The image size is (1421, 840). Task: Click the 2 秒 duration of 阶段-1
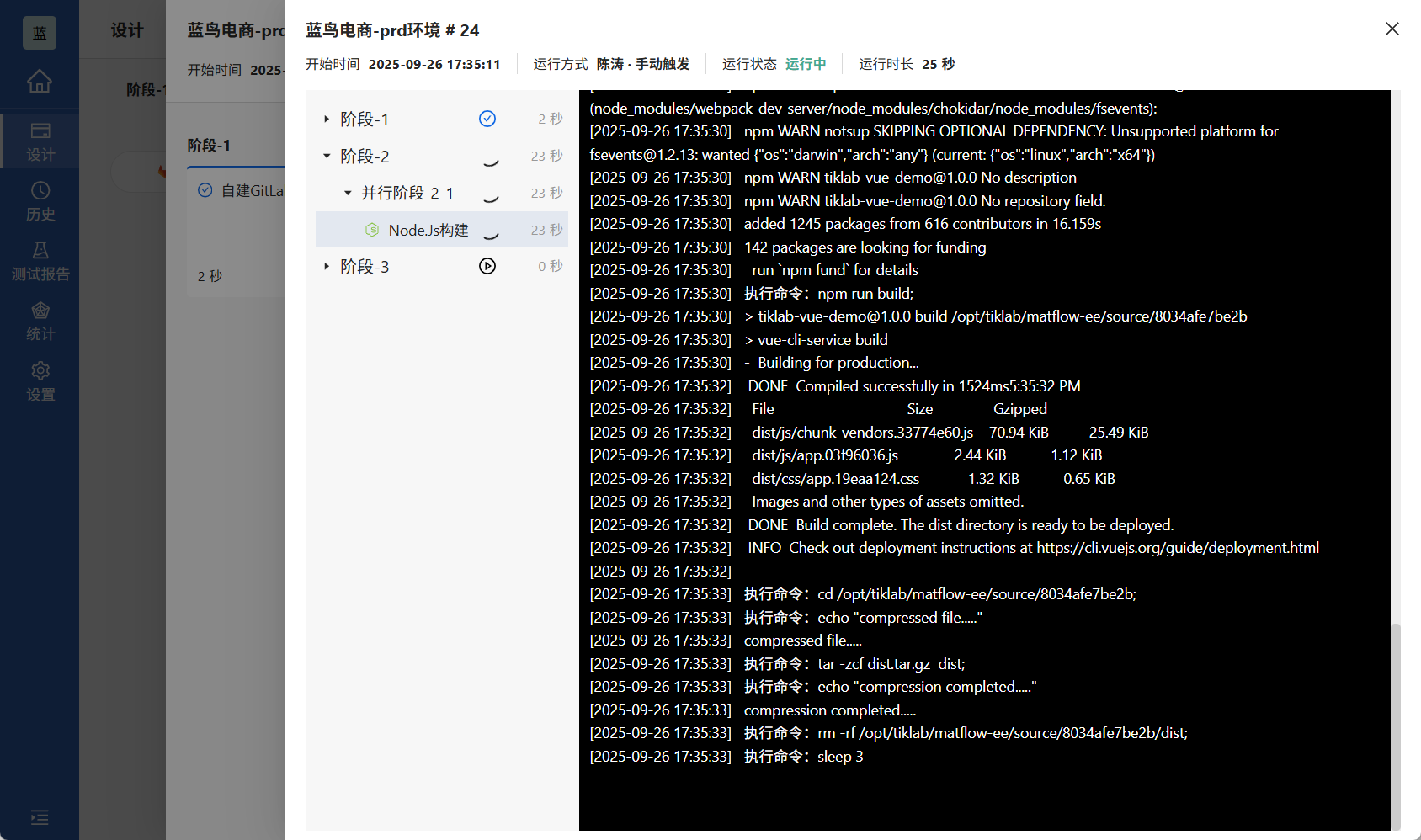point(550,119)
